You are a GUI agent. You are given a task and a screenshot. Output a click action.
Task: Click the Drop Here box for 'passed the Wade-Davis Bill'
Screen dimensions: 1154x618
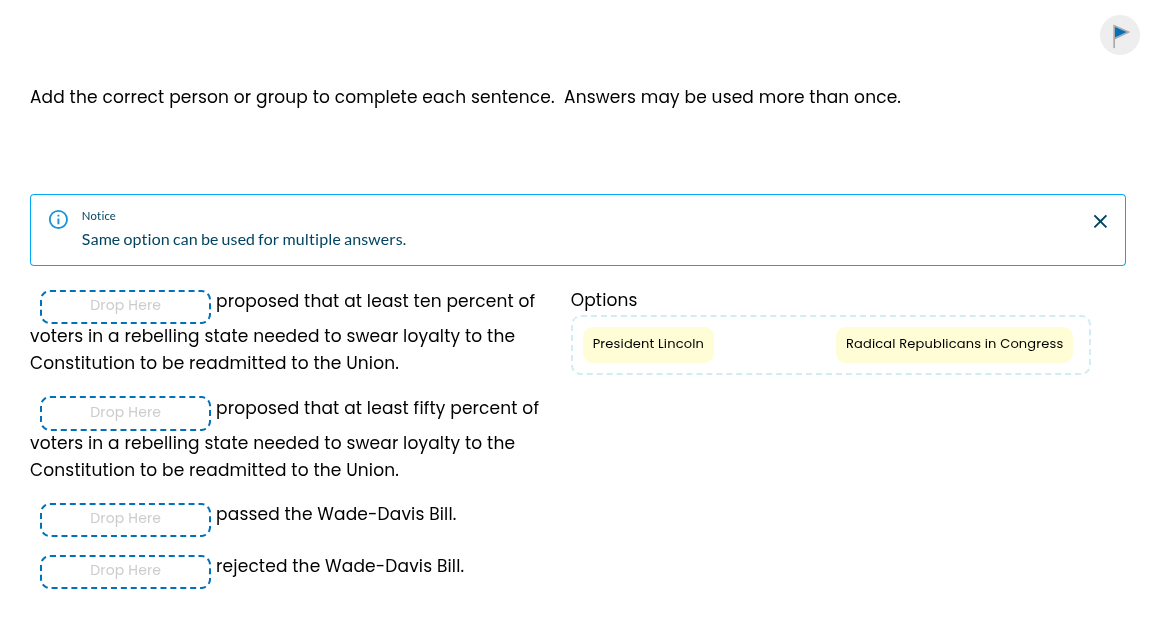click(x=125, y=519)
